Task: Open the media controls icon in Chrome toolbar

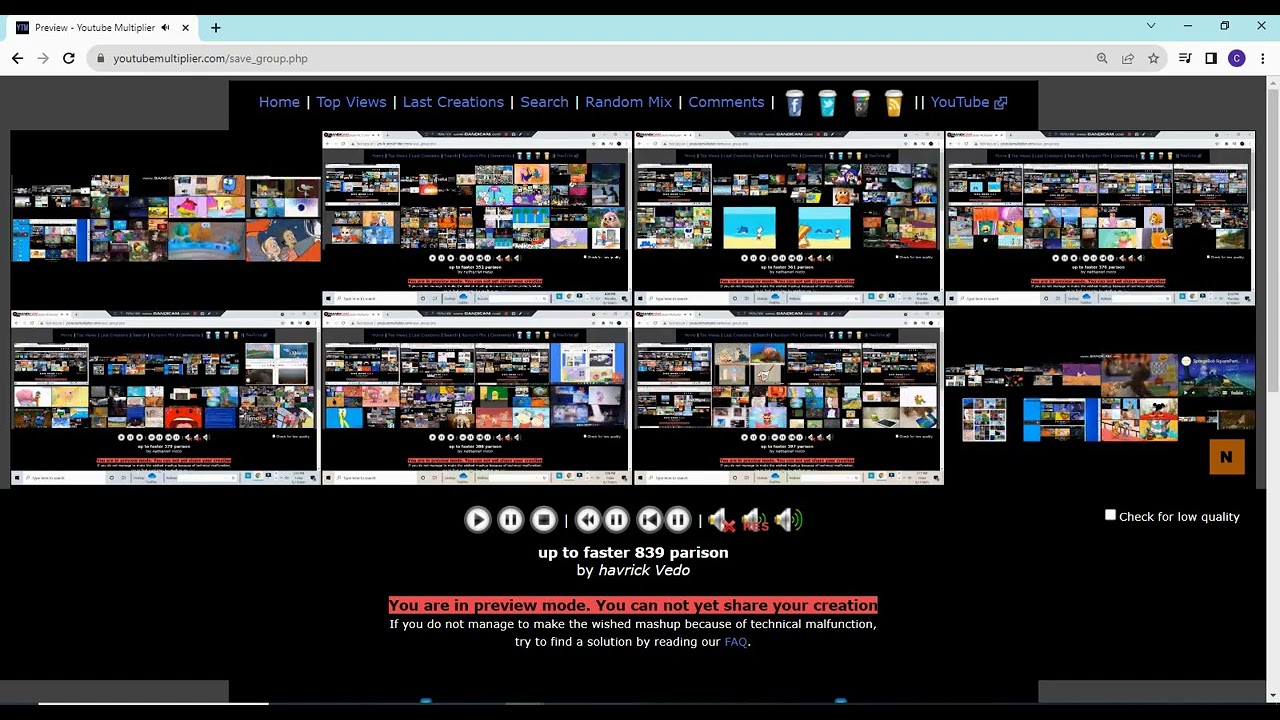Action: point(1185,58)
